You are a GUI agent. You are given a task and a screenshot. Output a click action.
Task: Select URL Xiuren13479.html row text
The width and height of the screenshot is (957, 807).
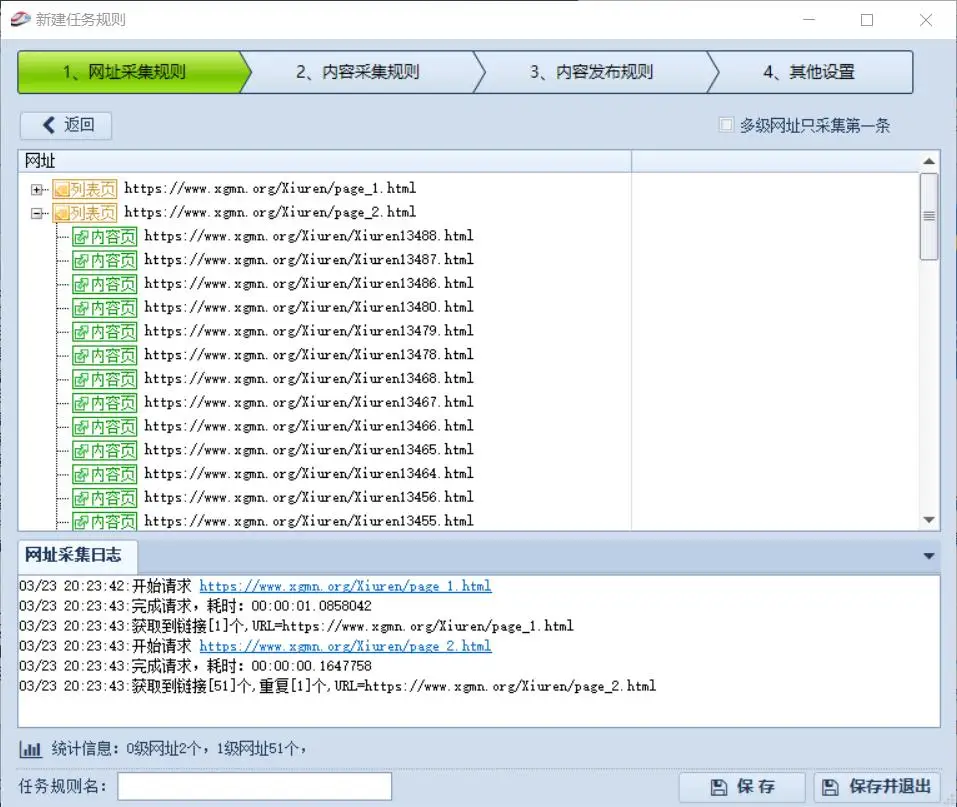click(309, 331)
